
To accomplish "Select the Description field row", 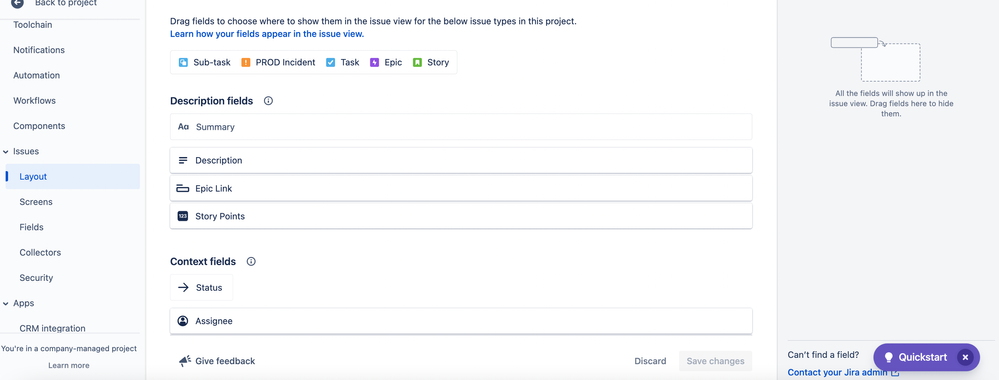I will 461,161.
